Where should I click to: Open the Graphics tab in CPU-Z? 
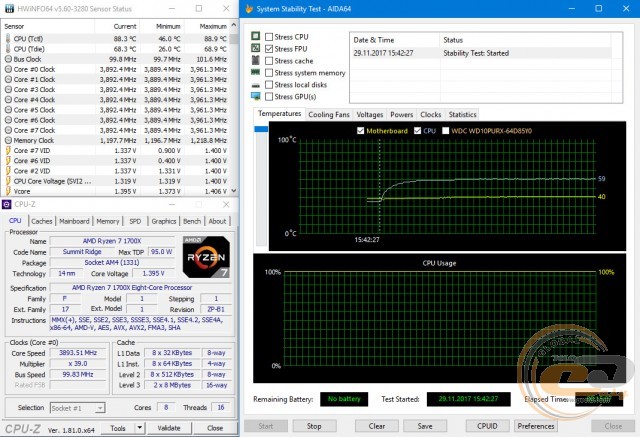coord(164,221)
